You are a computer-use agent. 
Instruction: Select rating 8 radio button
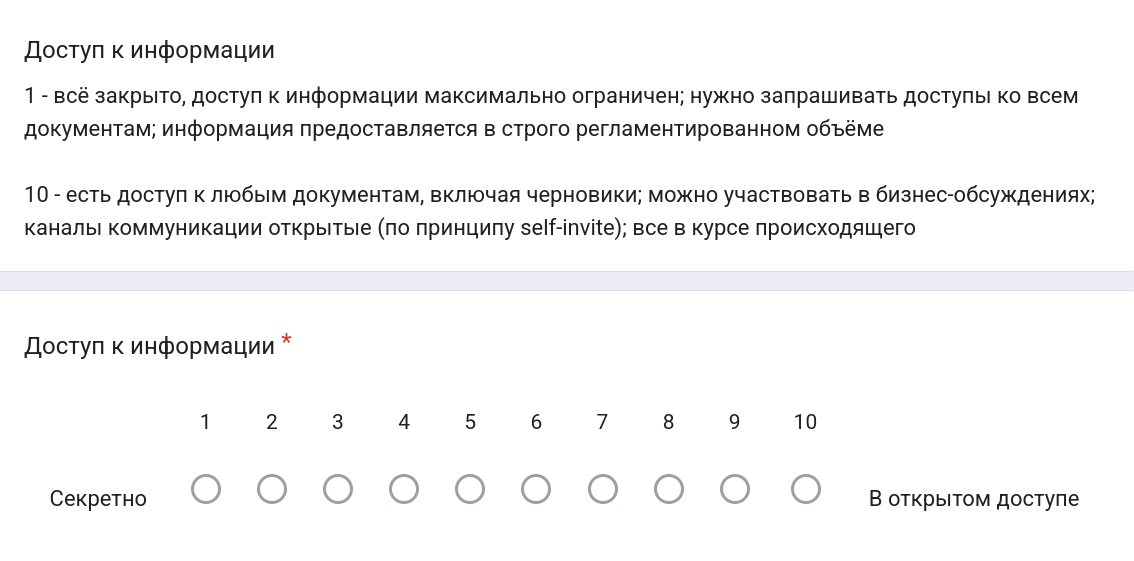(668, 489)
